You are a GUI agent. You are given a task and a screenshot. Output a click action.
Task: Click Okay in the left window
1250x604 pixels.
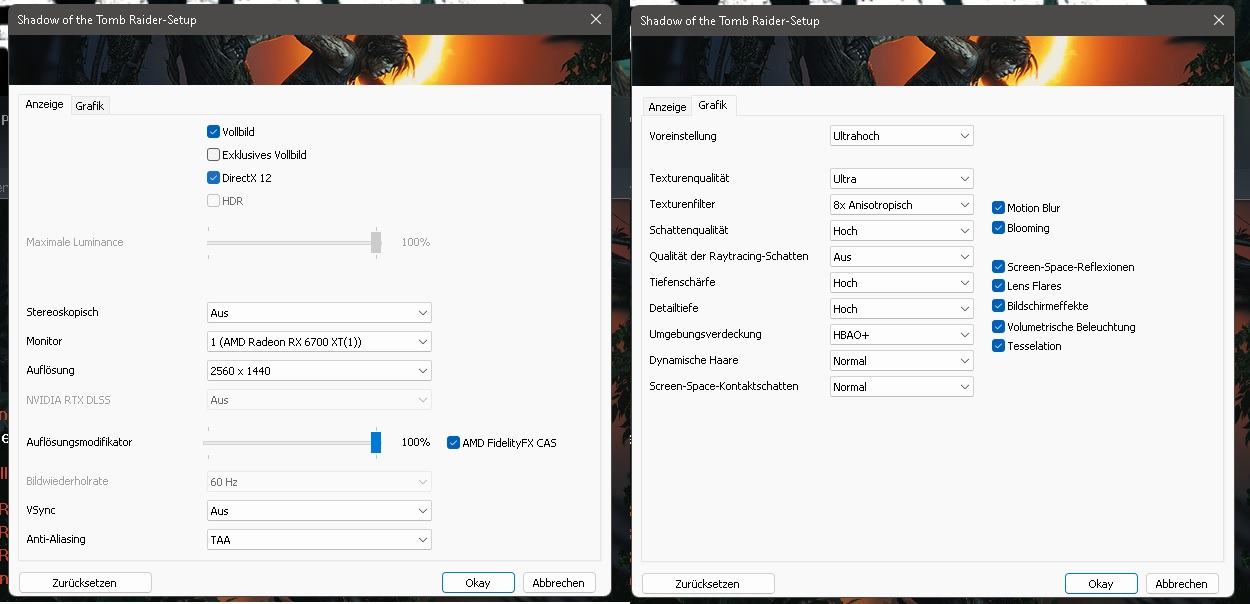point(478,583)
